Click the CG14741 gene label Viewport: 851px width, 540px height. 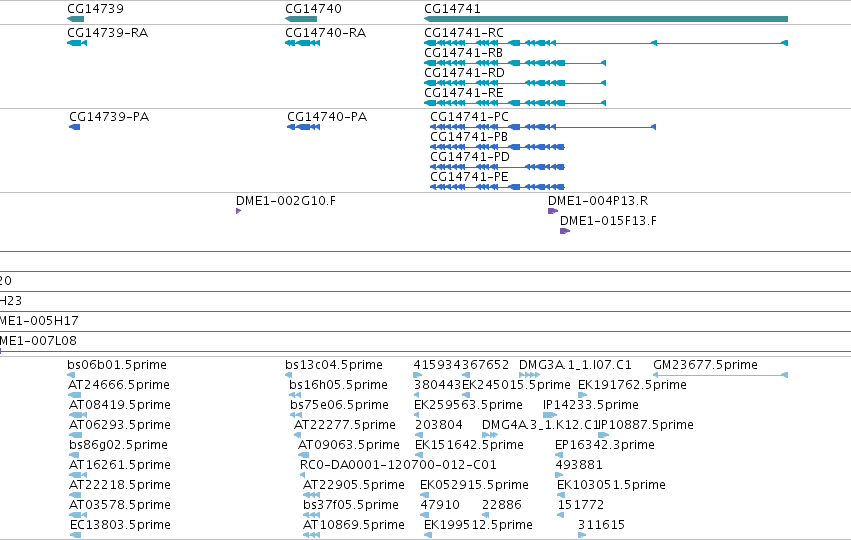[x=453, y=9]
